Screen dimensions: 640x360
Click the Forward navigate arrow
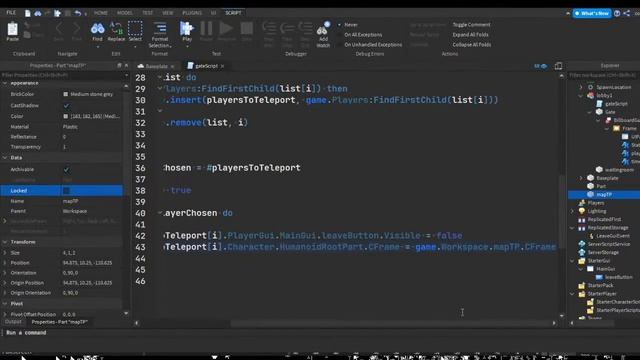point(76,29)
